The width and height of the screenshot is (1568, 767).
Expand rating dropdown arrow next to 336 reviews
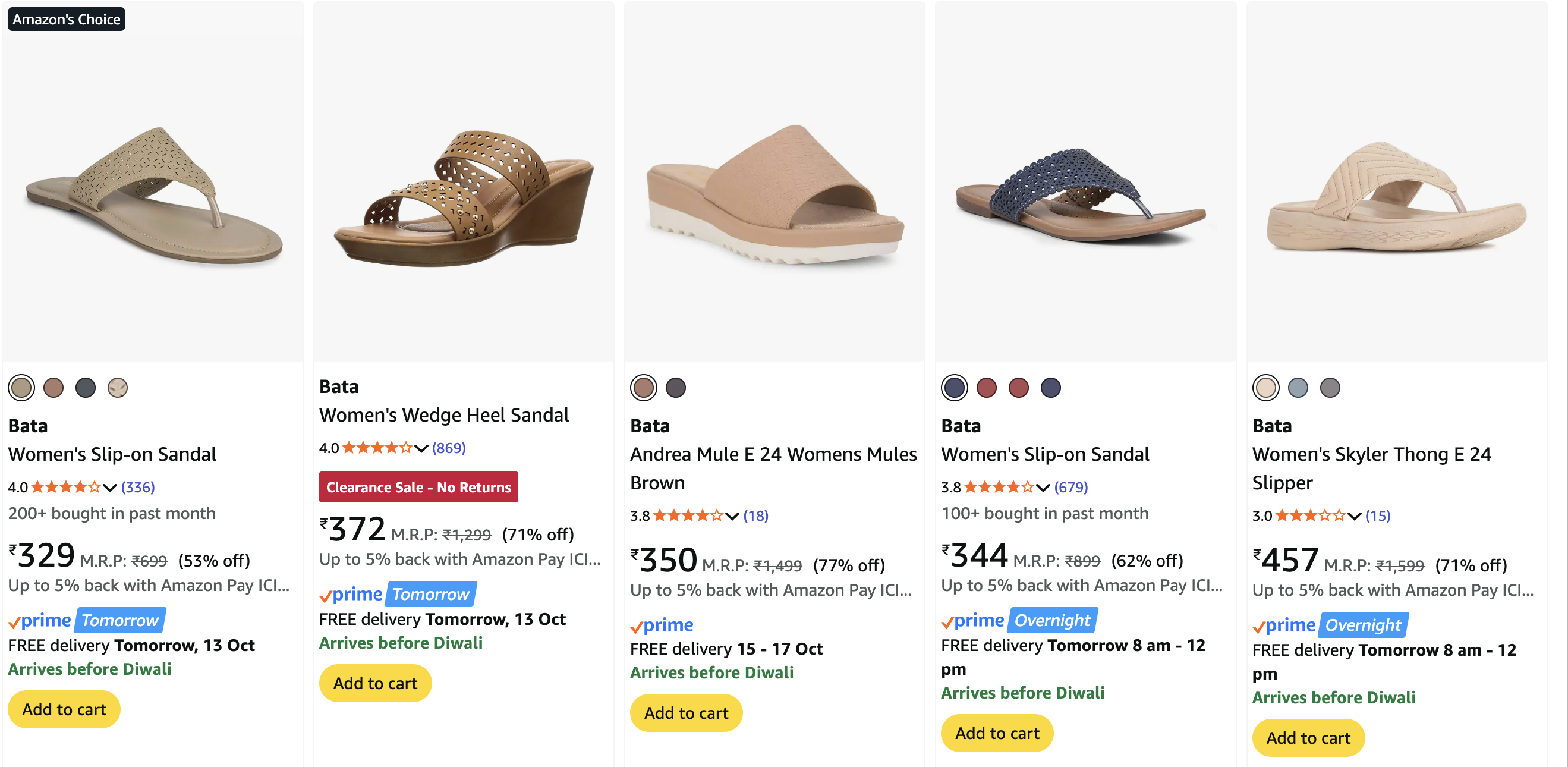click(110, 487)
